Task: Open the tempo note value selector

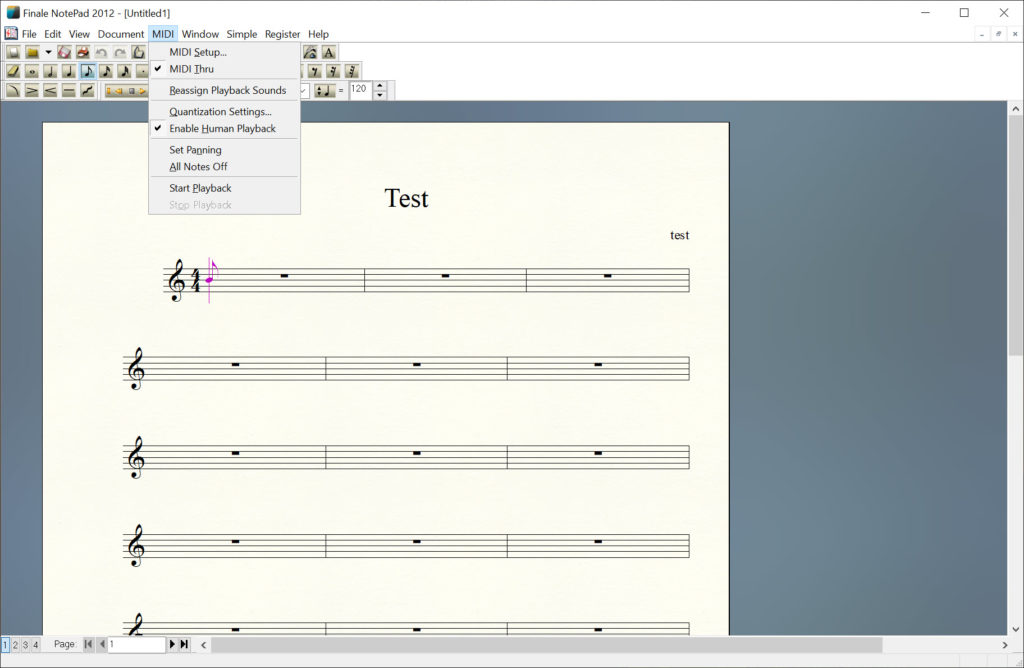Action: pyautogui.click(x=325, y=91)
